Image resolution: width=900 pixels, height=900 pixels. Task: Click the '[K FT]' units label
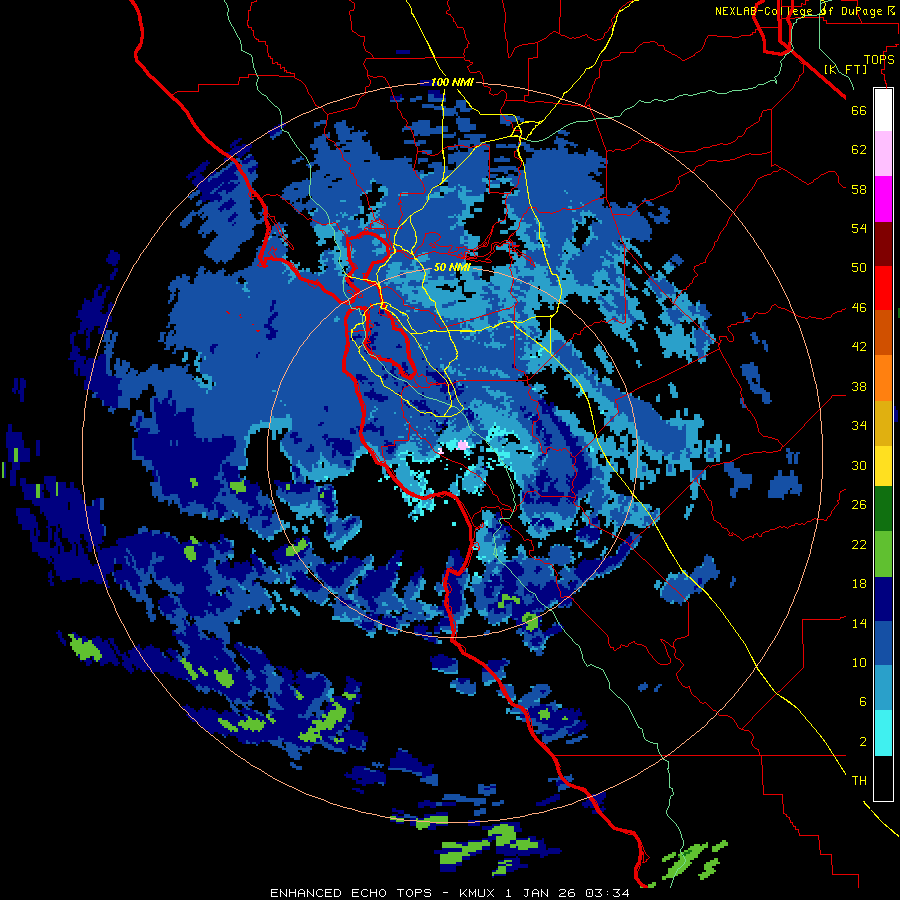[x=845, y=69]
